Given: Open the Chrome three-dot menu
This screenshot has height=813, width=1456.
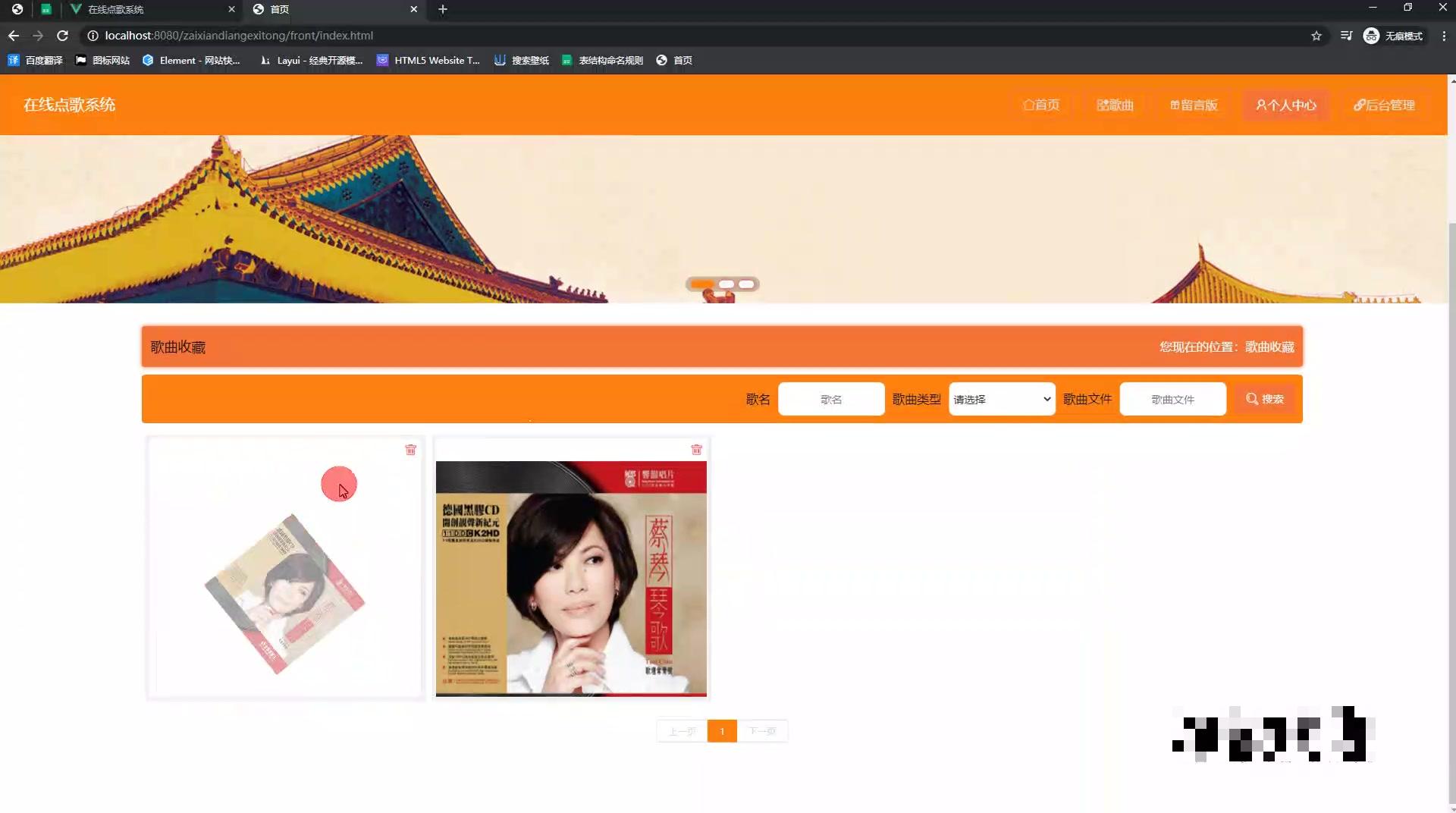Looking at the screenshot, I should click(1444, 36).
